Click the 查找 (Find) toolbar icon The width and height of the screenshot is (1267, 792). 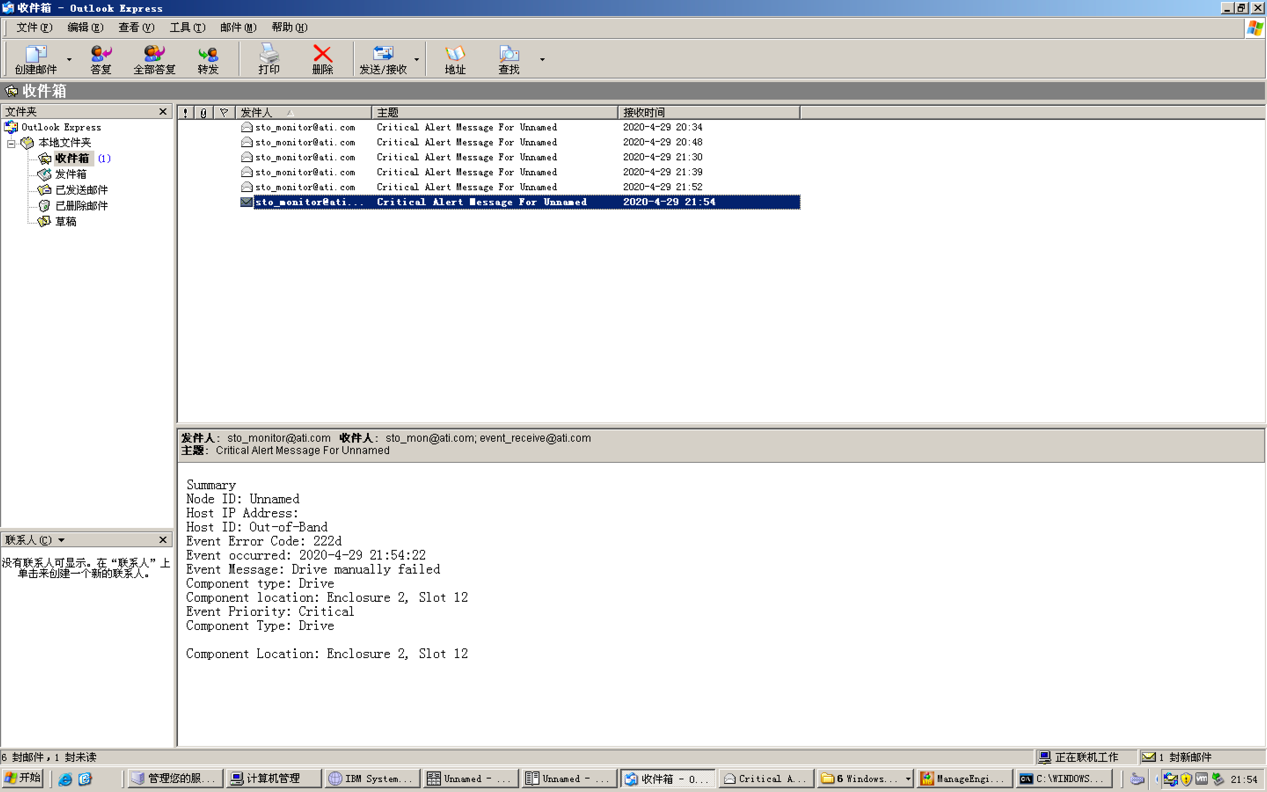[x=509, y=59]
